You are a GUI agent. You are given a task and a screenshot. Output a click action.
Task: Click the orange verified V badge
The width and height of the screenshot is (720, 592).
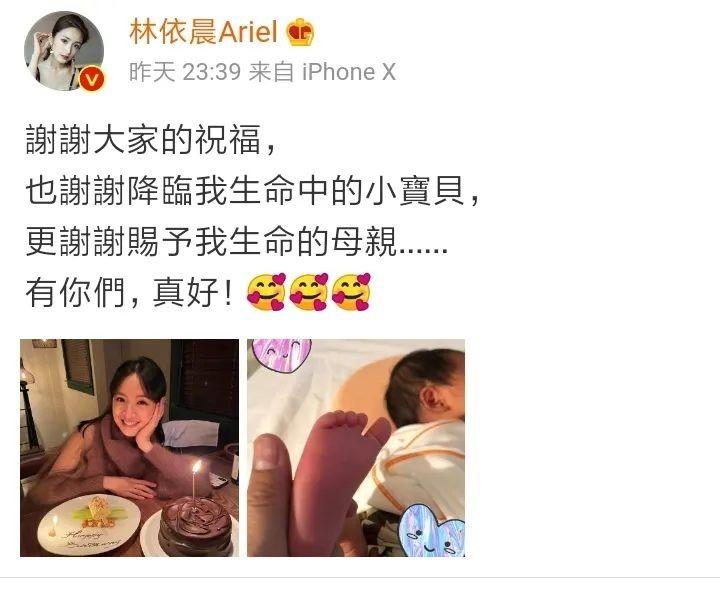[92, 80]
